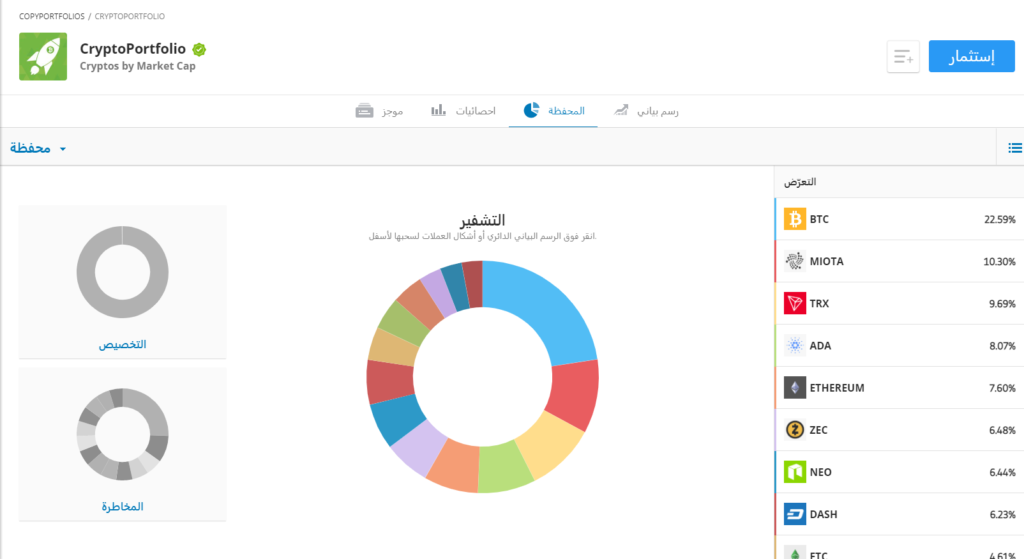Click the green verified badge next to CryptoPortfolio
The height and width of the screenshot is (559, 1024).
tap(199, 49)
